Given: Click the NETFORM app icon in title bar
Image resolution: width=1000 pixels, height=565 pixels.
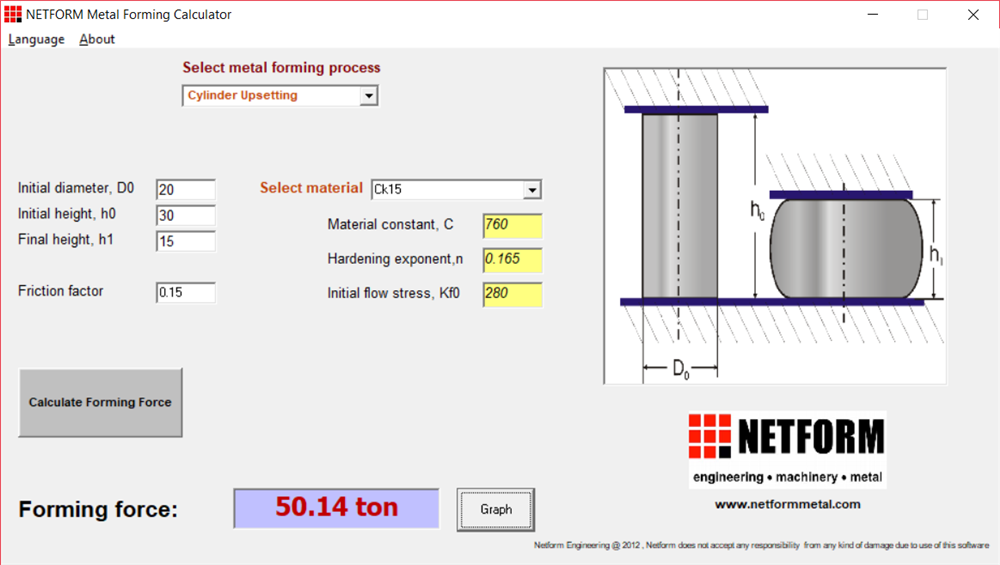Looking at the screenshot, I should 13,15.
